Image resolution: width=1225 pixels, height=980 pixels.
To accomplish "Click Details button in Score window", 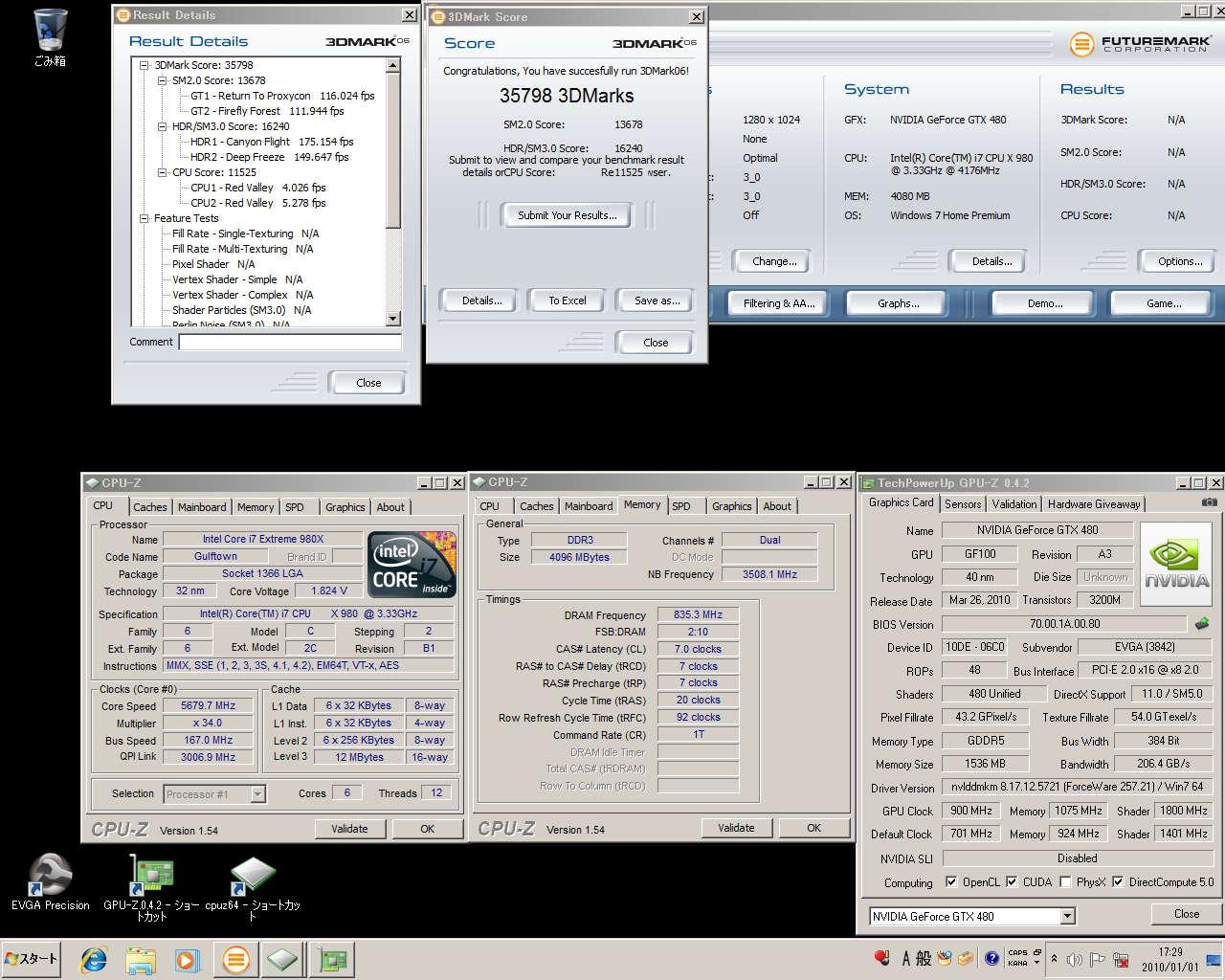I will point(481,301).
